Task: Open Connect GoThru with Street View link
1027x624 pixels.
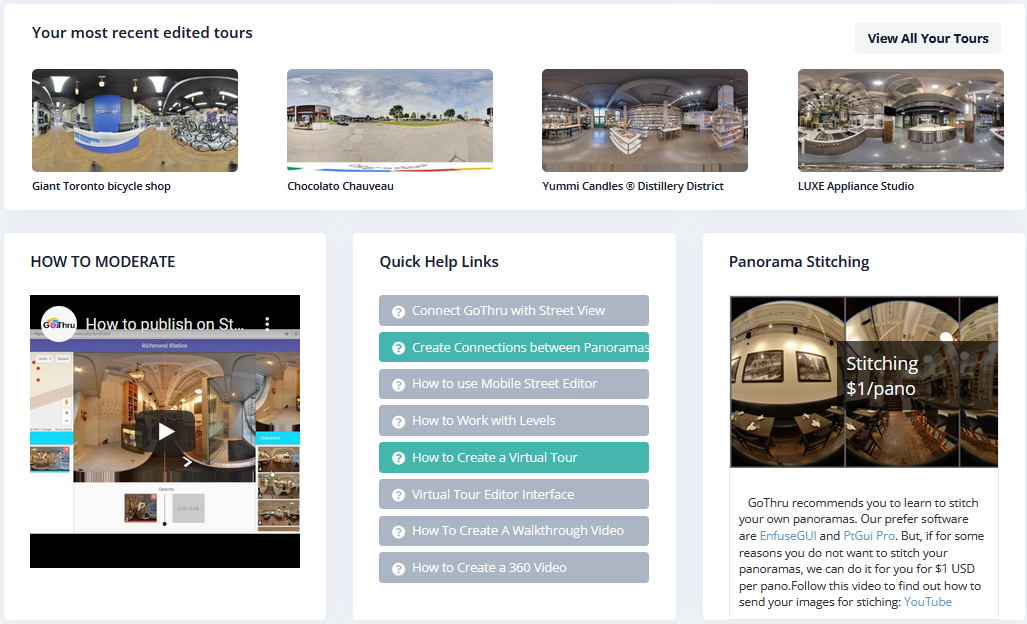Action: (514, 310)
